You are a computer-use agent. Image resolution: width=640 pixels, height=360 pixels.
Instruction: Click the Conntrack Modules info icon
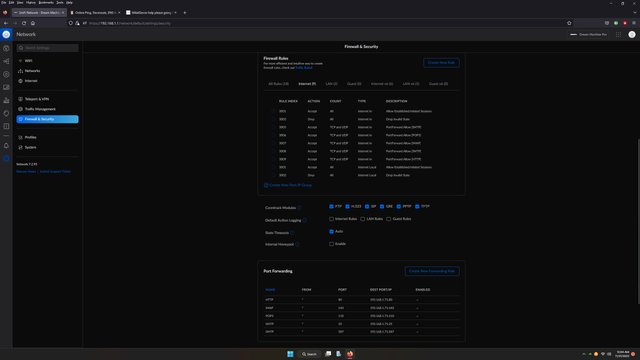pos(299,208)
